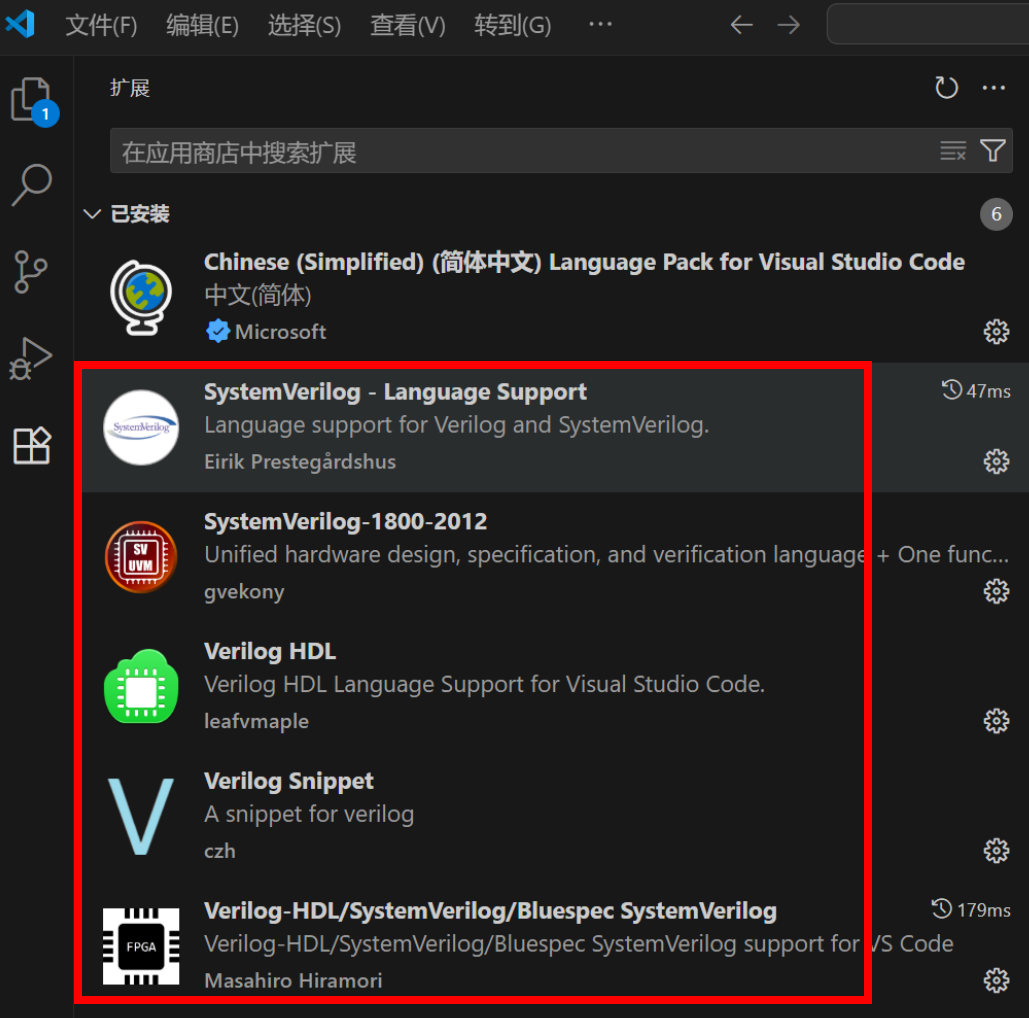Open the extension filter menu

point(993,151)
